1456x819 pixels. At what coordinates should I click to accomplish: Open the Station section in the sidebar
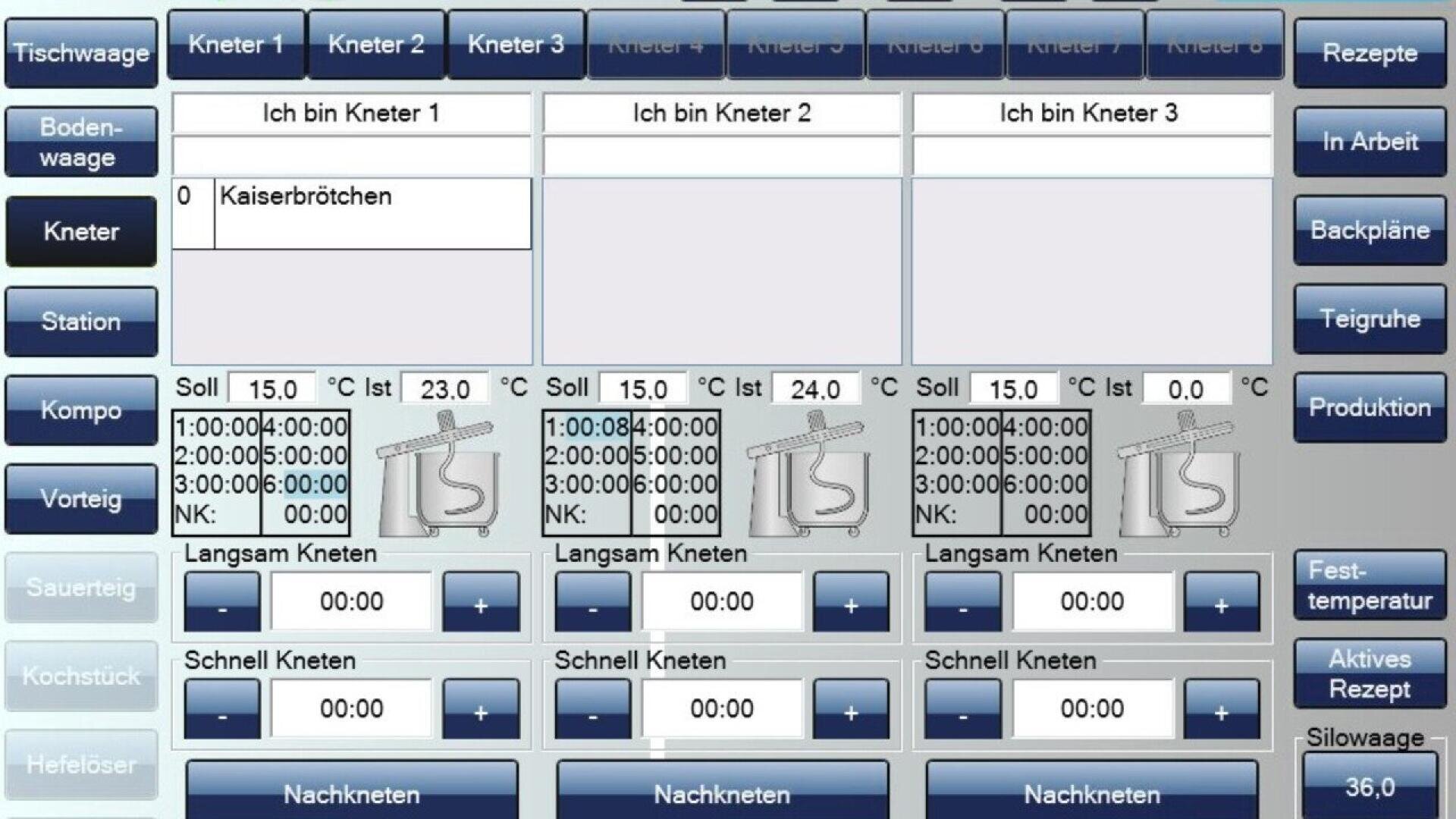click(80, 321)
